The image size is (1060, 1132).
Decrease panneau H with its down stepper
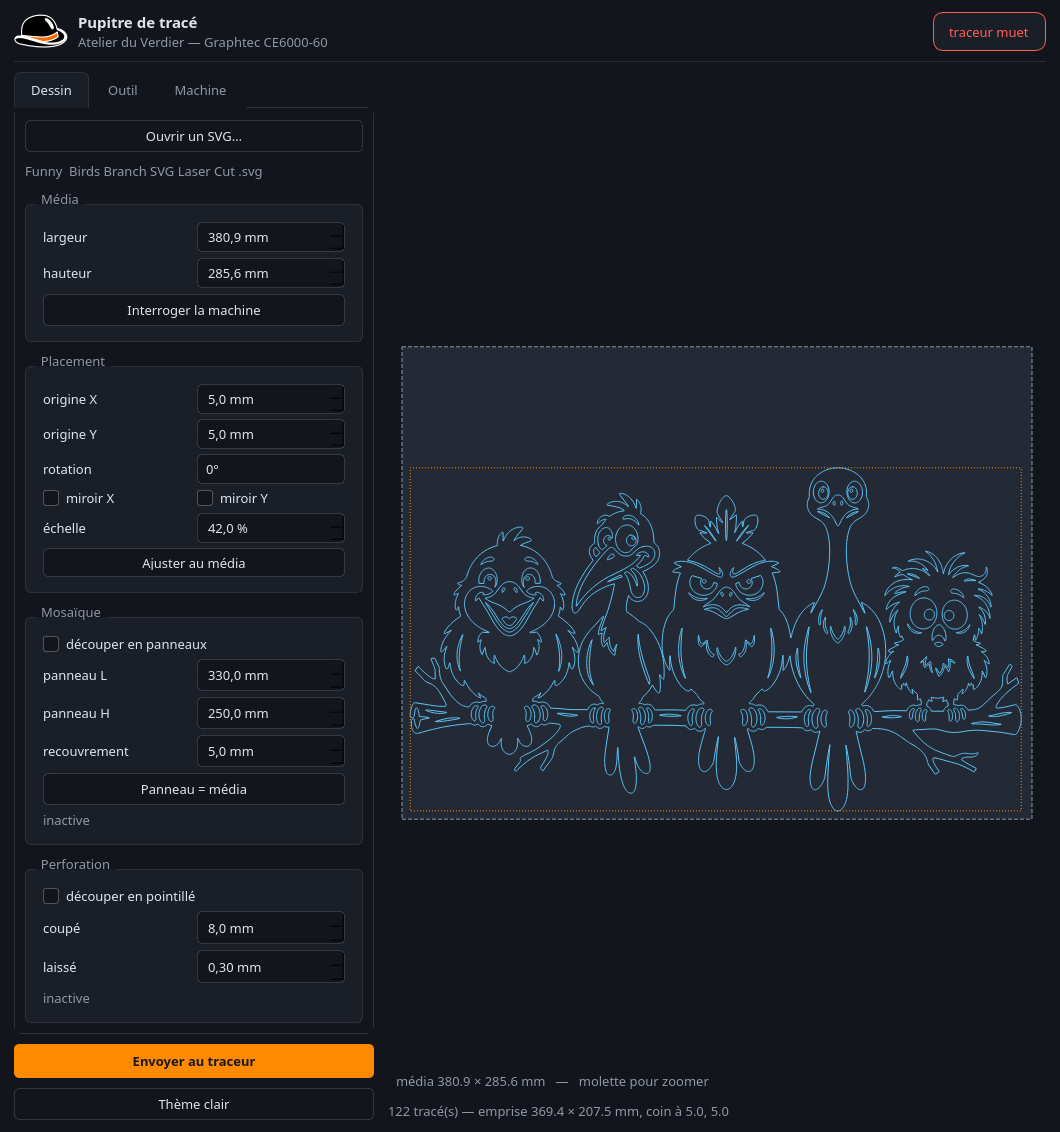coord(336,720)
